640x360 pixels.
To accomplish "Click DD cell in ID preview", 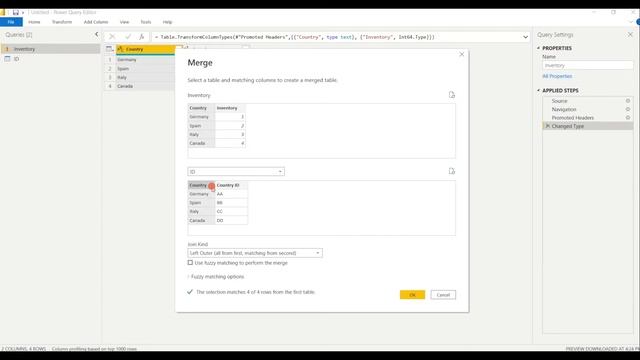I will click(231, 220).
